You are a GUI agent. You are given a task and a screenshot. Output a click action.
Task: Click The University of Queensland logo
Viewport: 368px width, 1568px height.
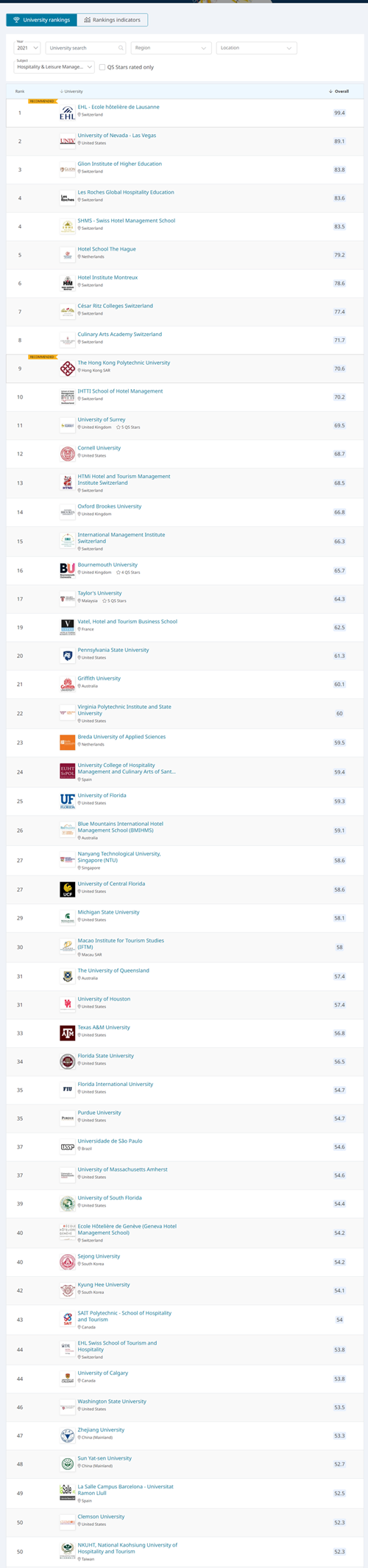click(x=68, y=976)
